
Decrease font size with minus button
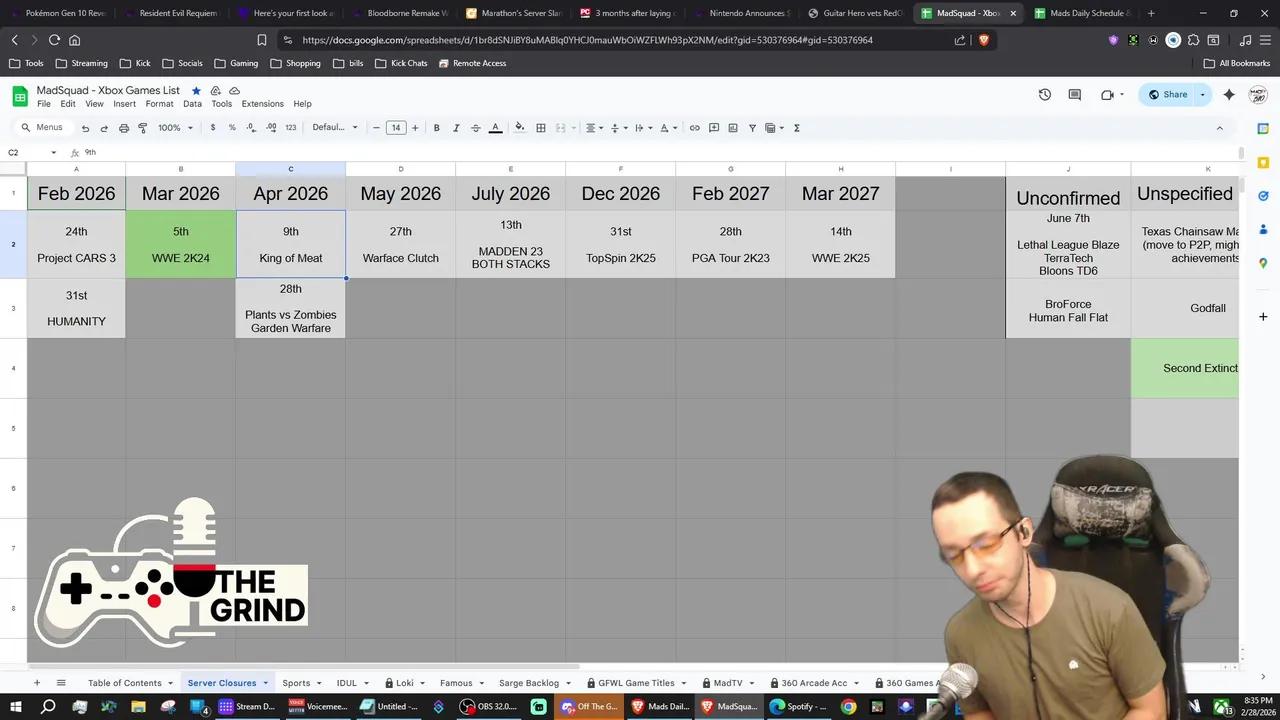point(377,128)
